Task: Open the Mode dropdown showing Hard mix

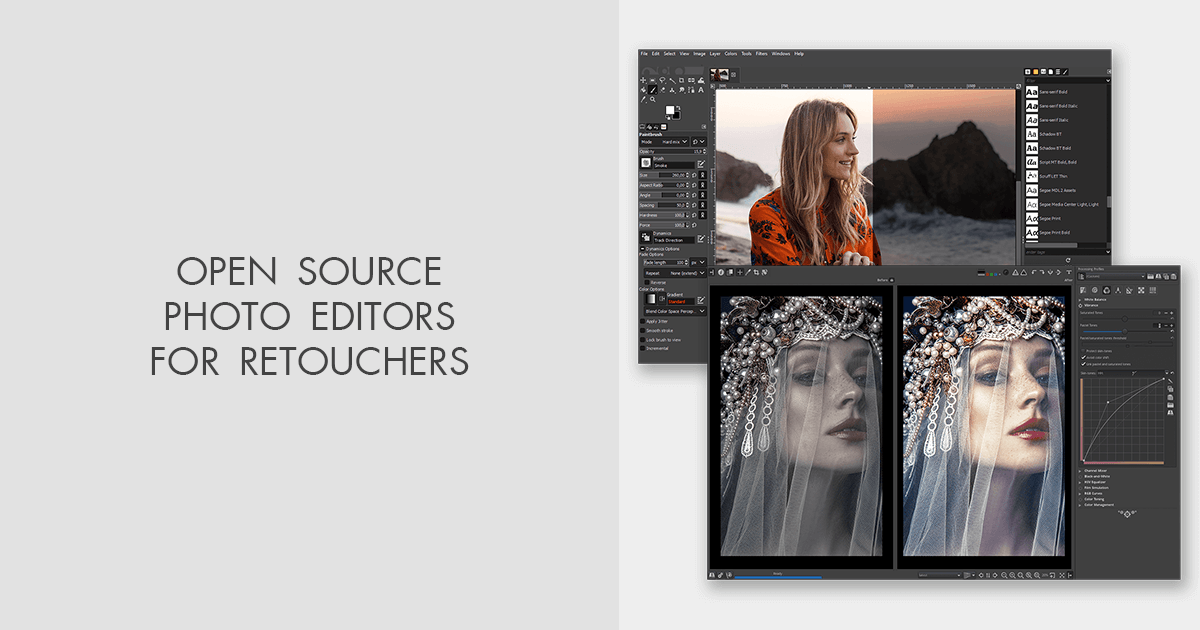Action: click(673, 142)
